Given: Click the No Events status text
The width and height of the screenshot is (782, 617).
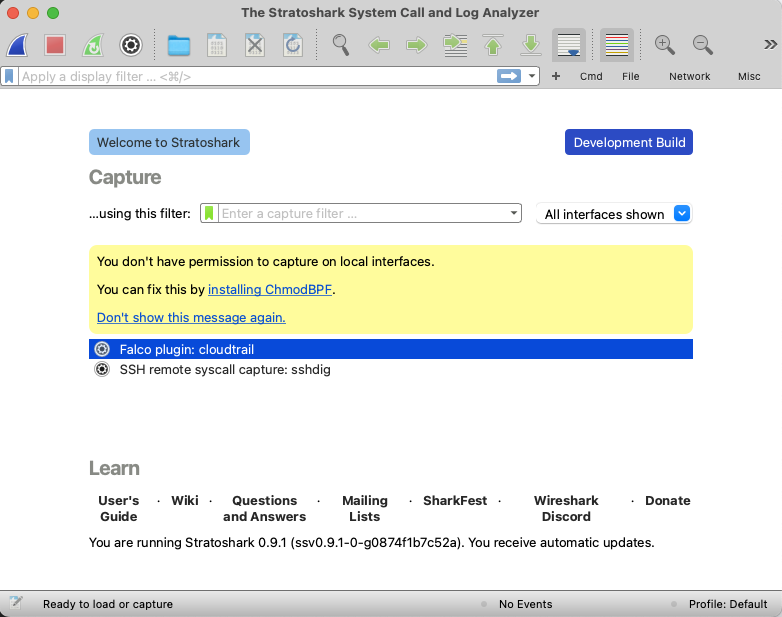Looking at the screenshot, I should (x=526, y=604).
